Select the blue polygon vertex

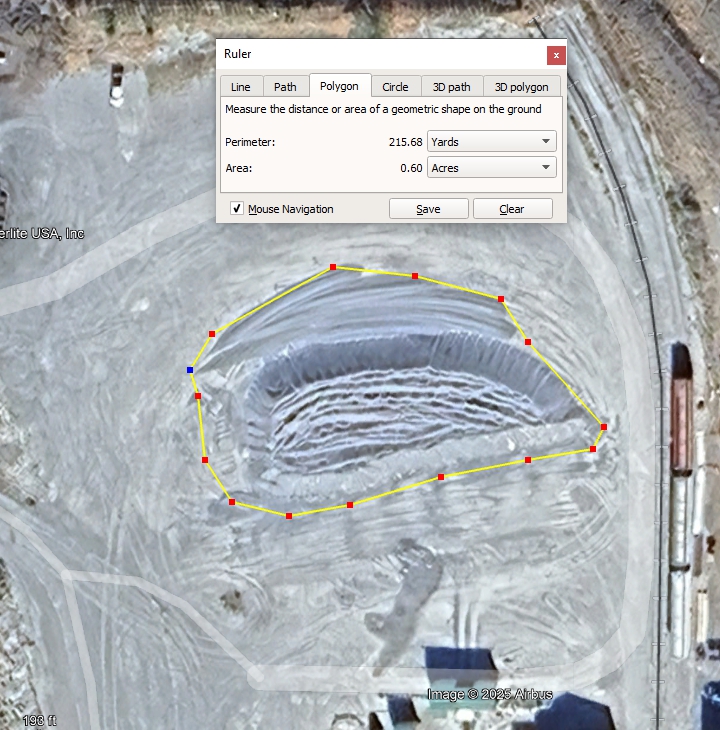pos(190,370)
